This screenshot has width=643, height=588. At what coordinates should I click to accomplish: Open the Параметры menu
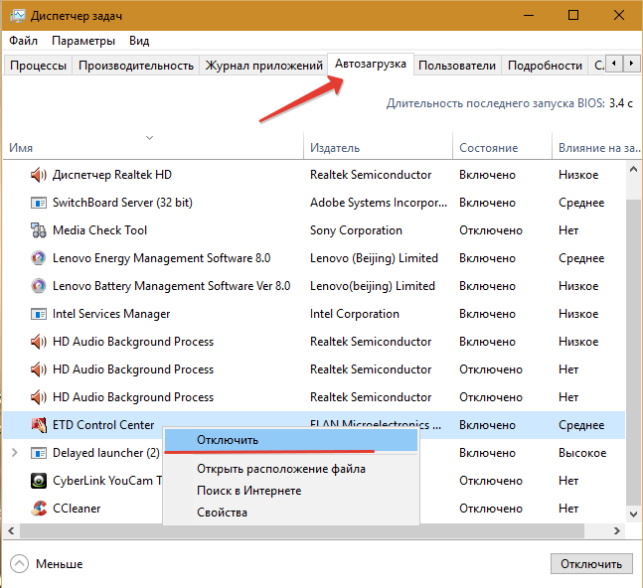point(84,41)
